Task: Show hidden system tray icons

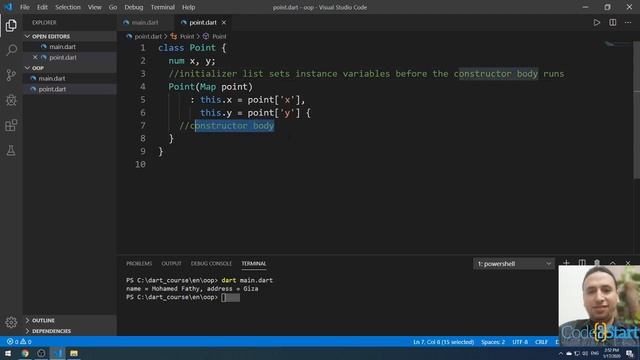Action: 560,353
